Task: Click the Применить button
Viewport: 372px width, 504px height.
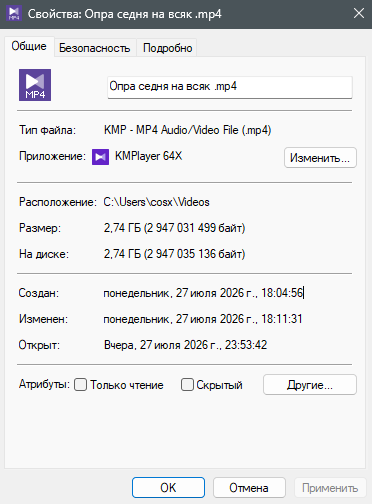Action: point(330,488)
